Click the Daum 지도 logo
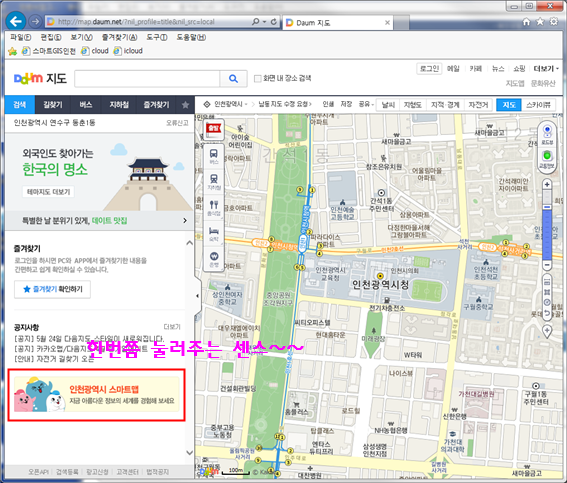The image size is (567, 483). coord(40,78)
